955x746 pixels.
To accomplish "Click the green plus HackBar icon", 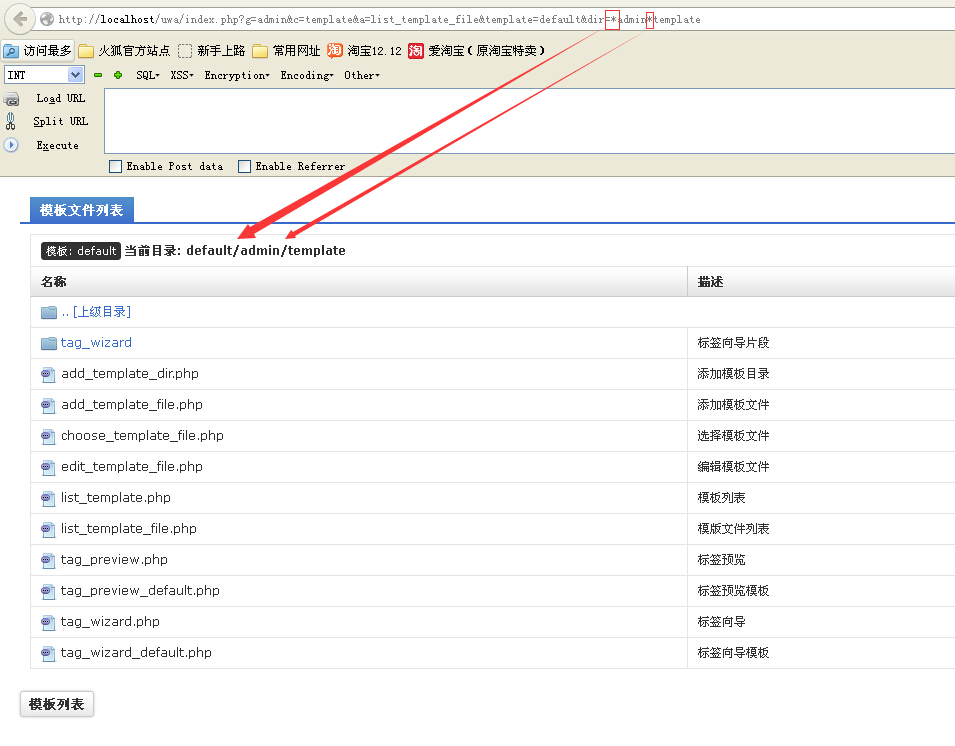I will click(x=118, y=76).
